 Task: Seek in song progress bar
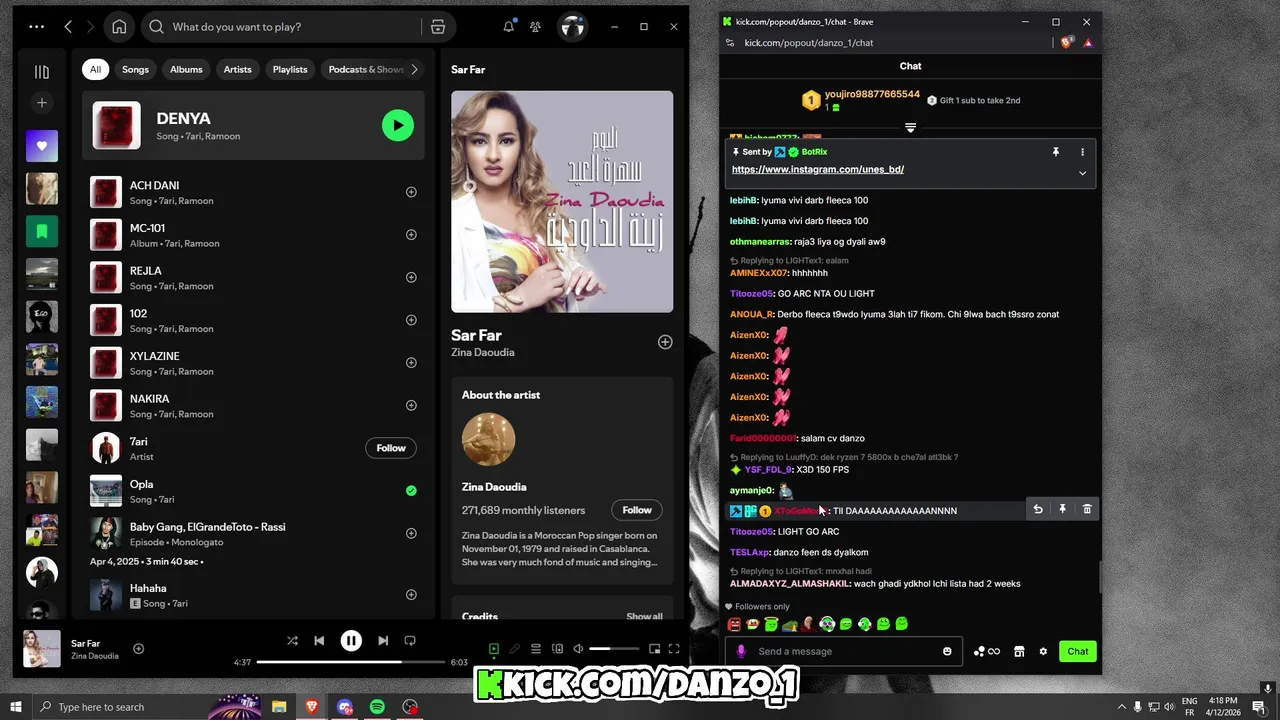coord(351,662)
